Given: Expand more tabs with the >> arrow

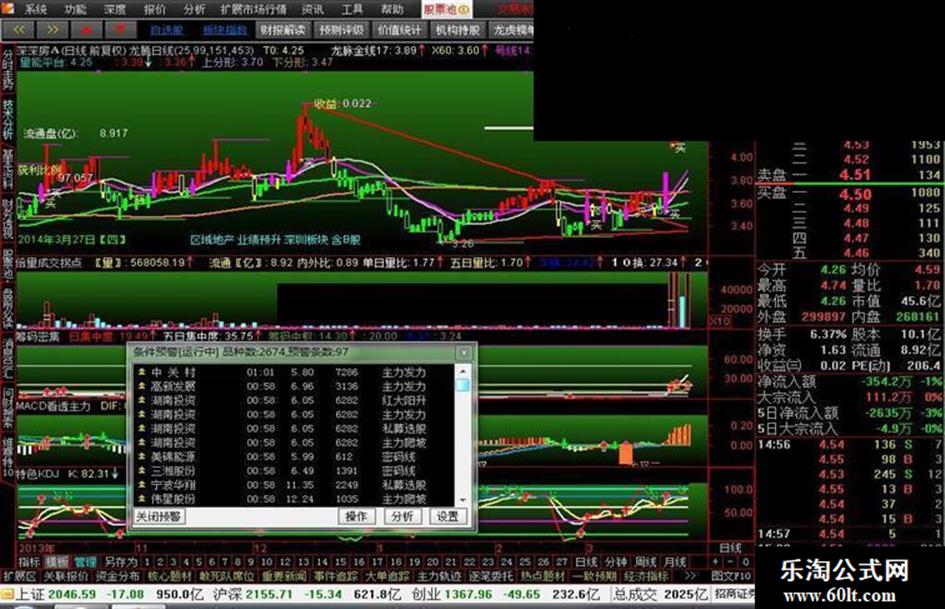Looking at the screenshot, I should coord(691,576).
